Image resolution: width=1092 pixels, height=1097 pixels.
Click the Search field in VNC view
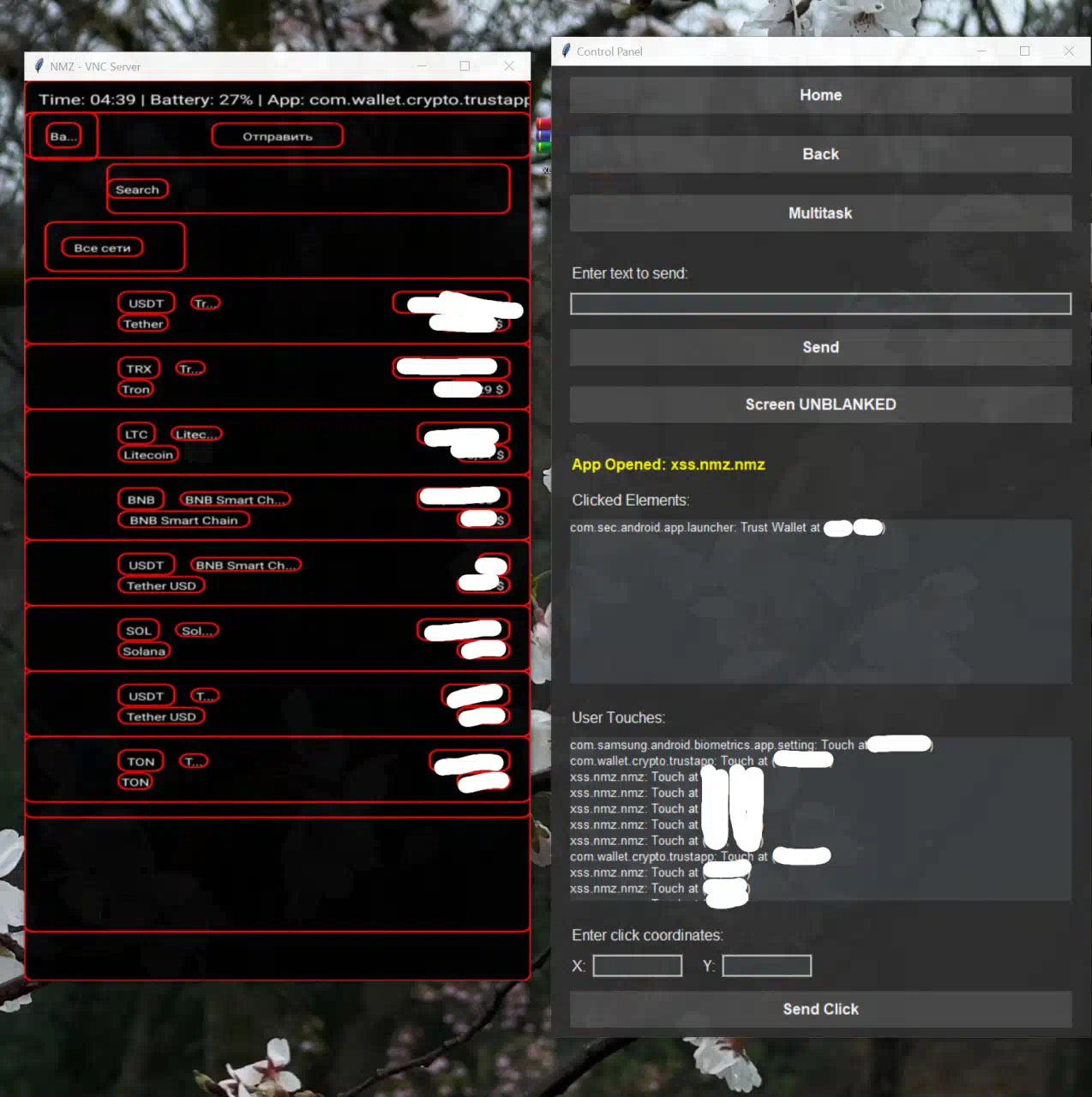click(308, 189)
